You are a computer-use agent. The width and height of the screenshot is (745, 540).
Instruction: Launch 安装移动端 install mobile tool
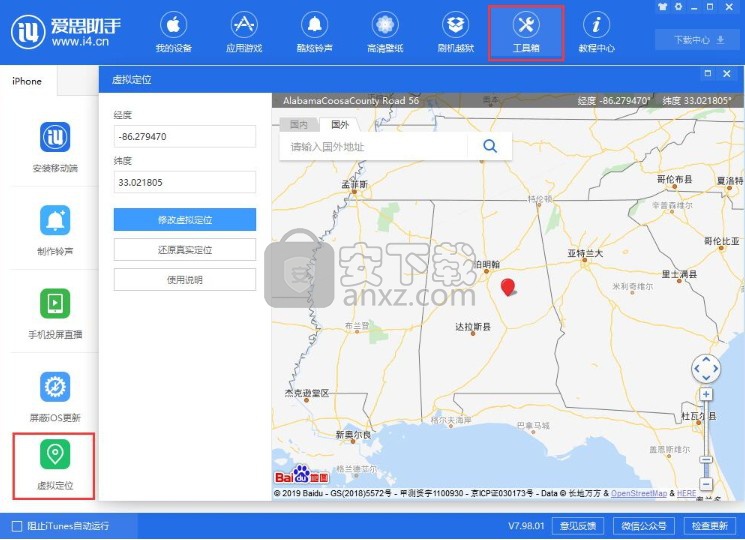[x=55, y=147]
